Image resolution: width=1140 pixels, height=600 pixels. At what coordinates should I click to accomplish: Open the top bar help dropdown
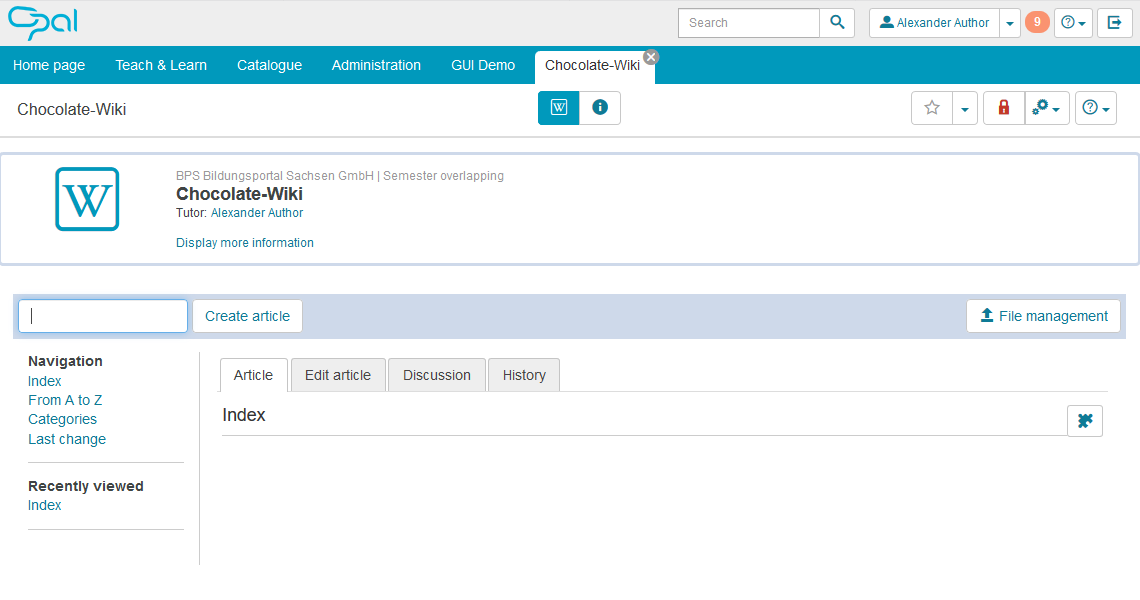(x=1073, y=23)
